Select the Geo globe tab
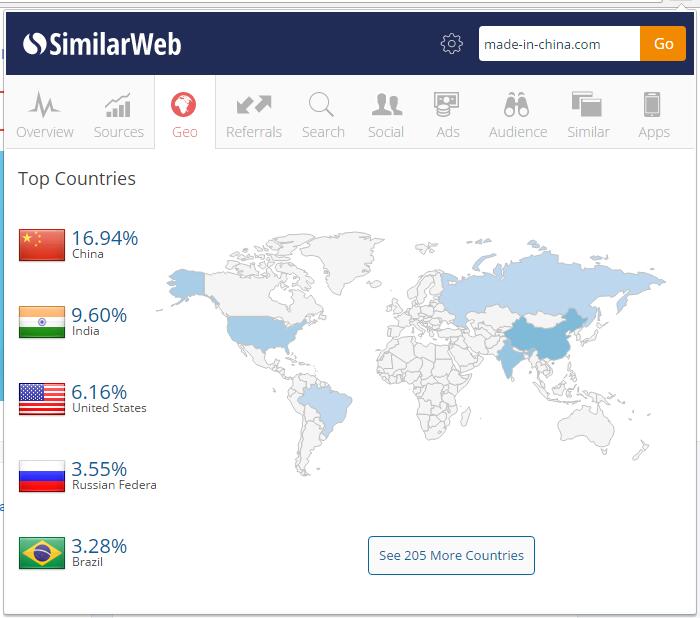 [184, 115]
